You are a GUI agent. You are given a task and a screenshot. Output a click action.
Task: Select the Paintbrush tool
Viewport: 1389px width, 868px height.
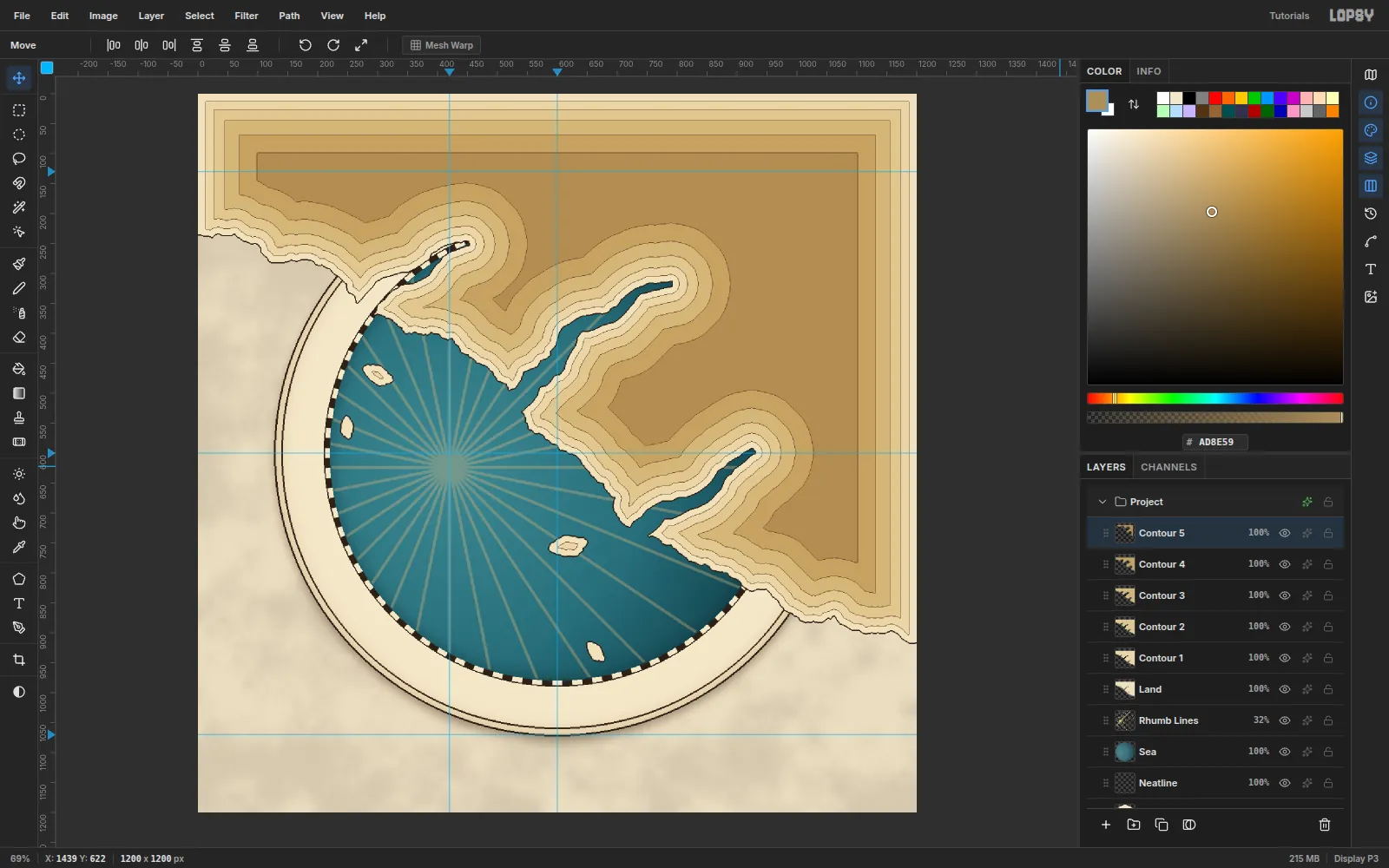coord(19,264)
